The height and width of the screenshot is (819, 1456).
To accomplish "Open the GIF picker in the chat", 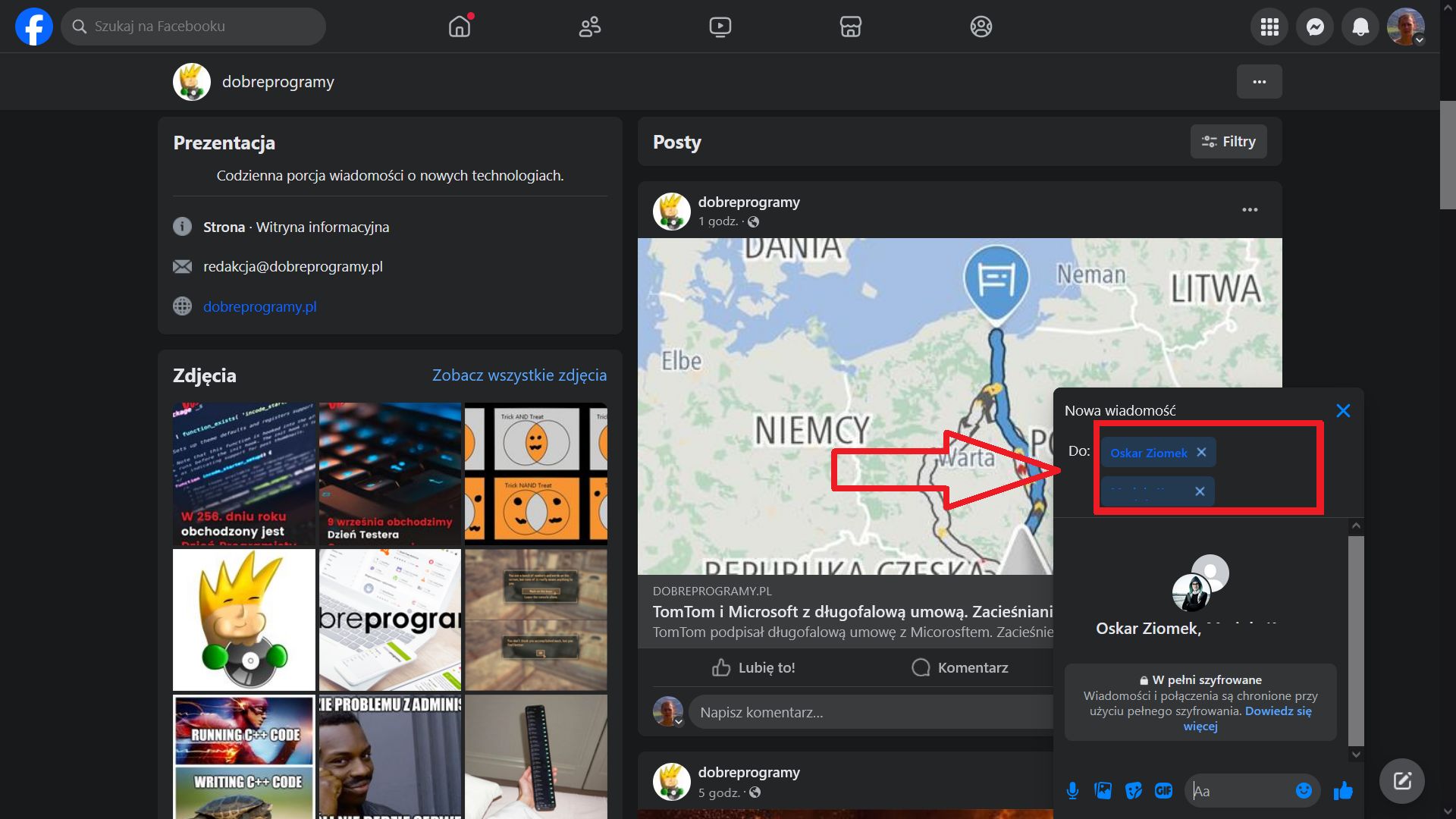I will [x=1164, y=790].
